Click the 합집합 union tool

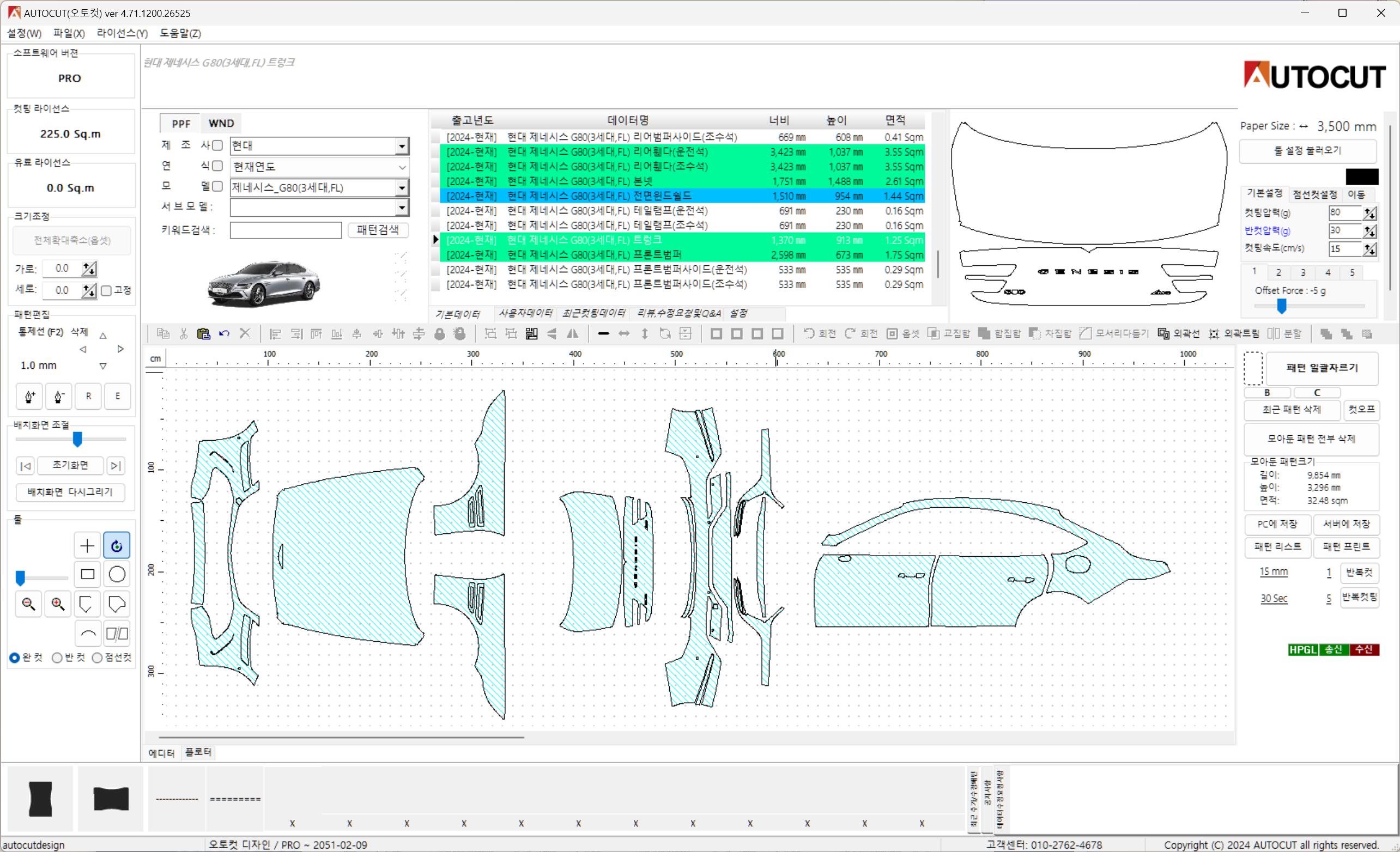point(999,333)
